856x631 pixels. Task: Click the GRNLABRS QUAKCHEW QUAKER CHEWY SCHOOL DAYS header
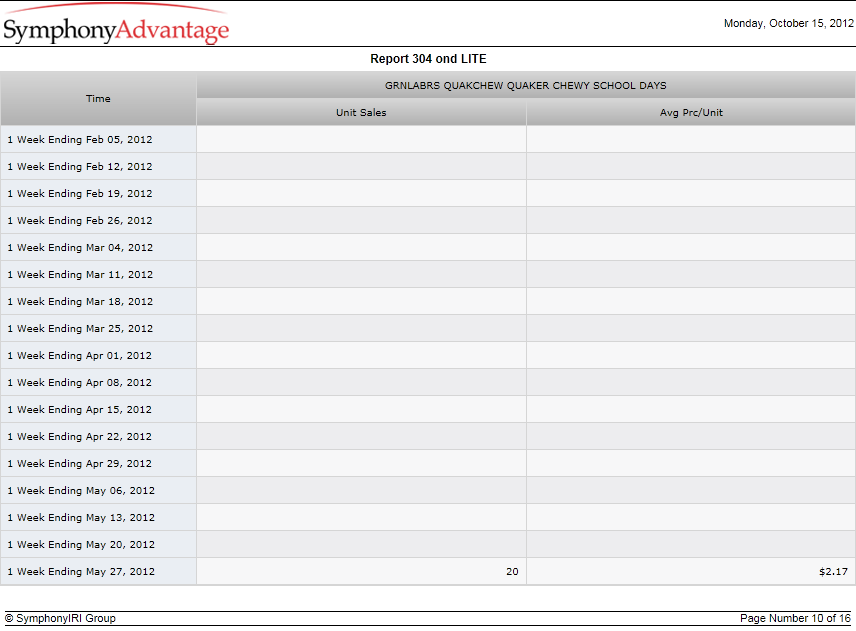(526, 85)
